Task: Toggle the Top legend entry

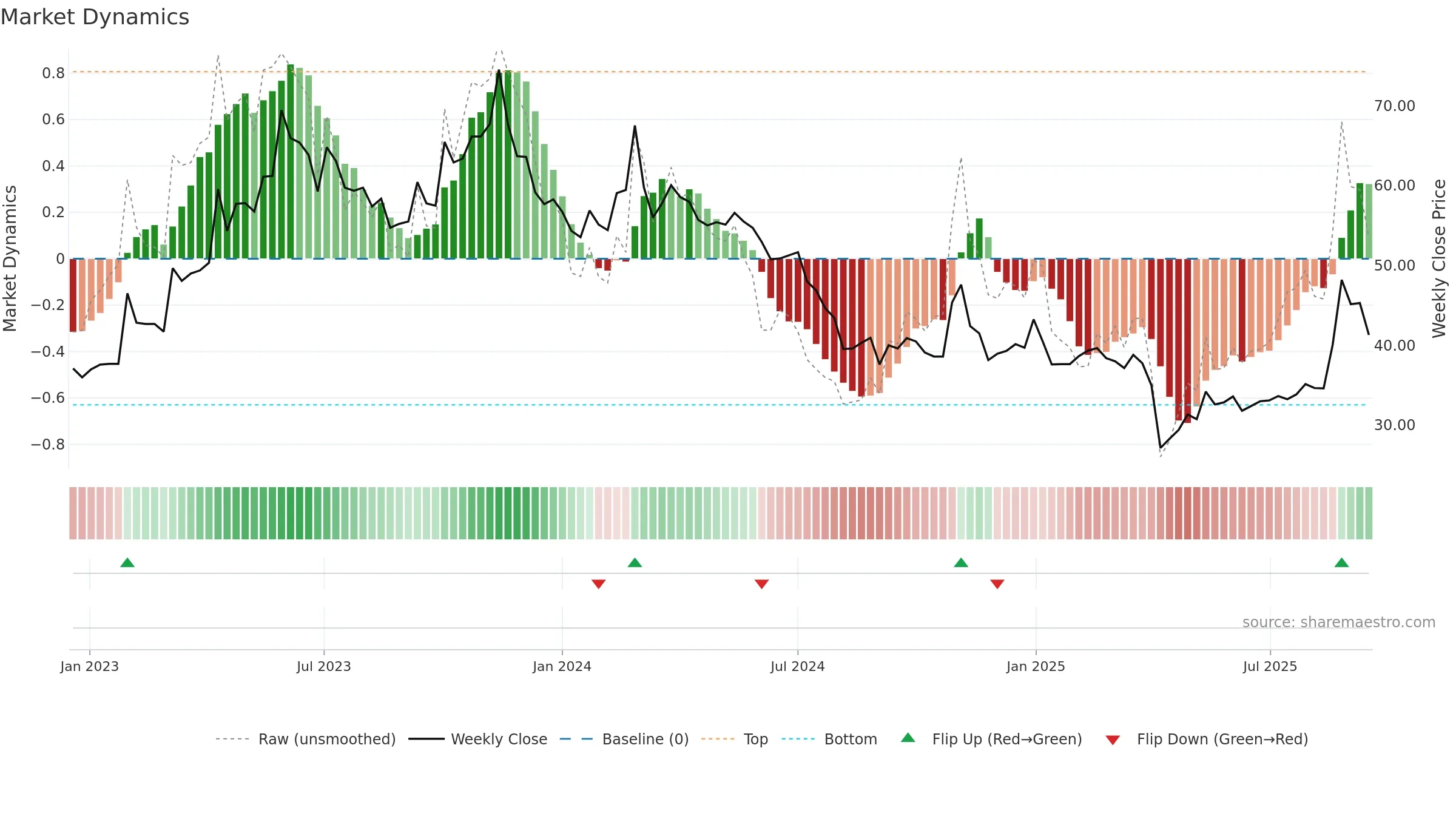Action: coord(735,739)
